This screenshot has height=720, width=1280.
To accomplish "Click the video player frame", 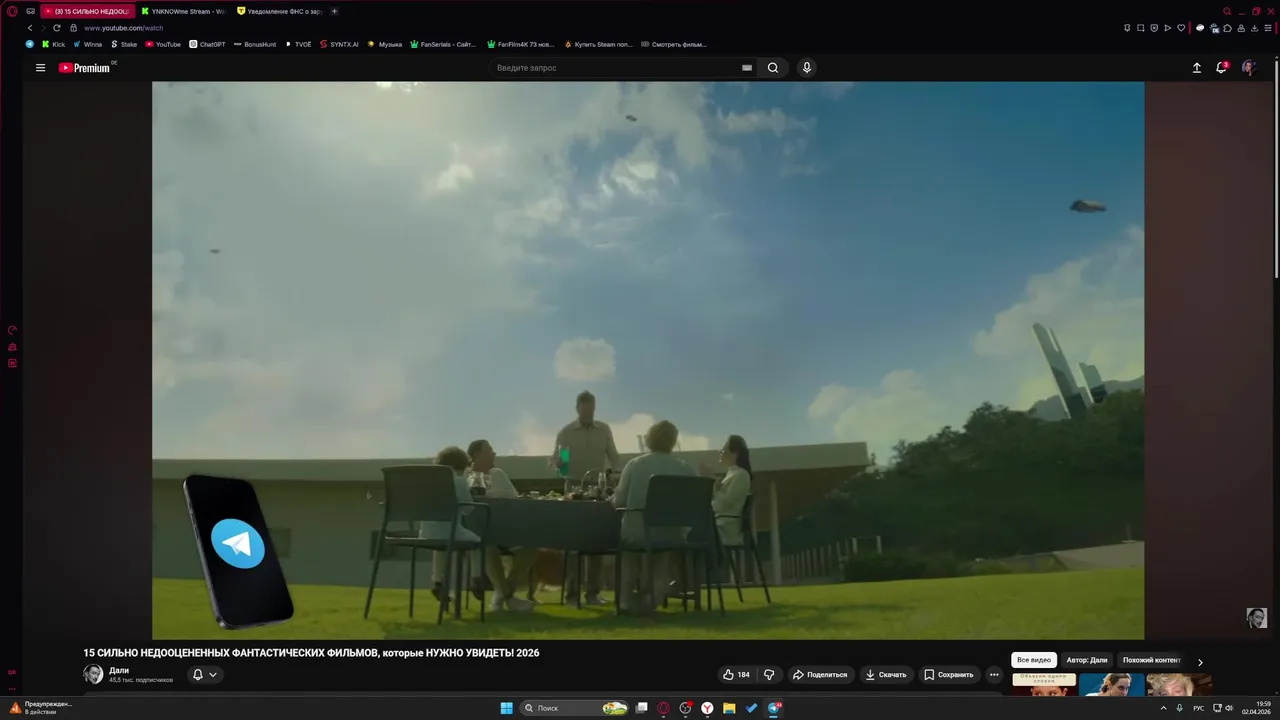I will click(648, 360).
